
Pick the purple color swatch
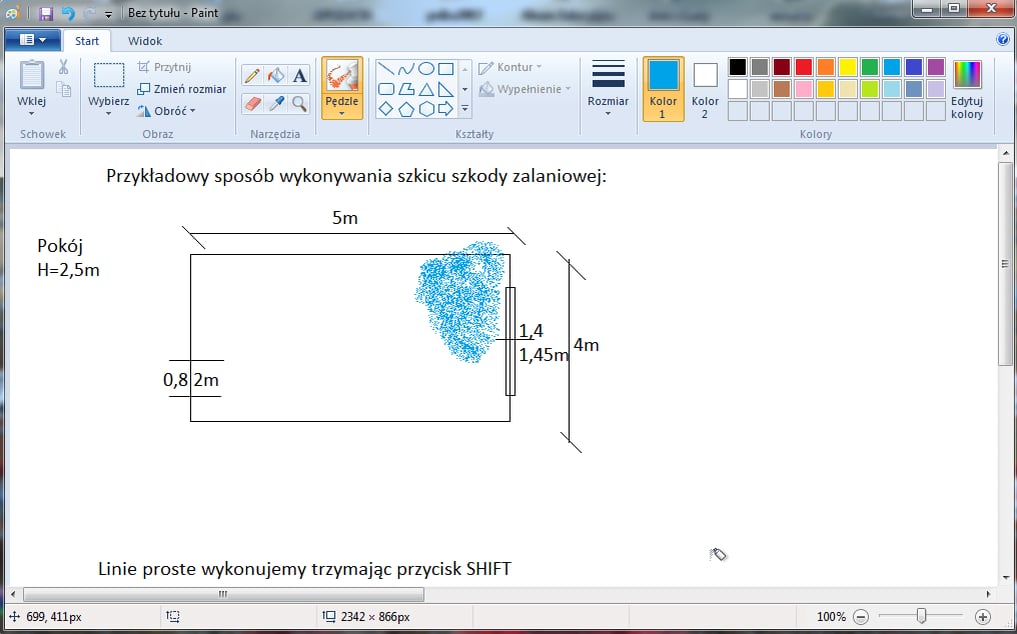(936, 67)
